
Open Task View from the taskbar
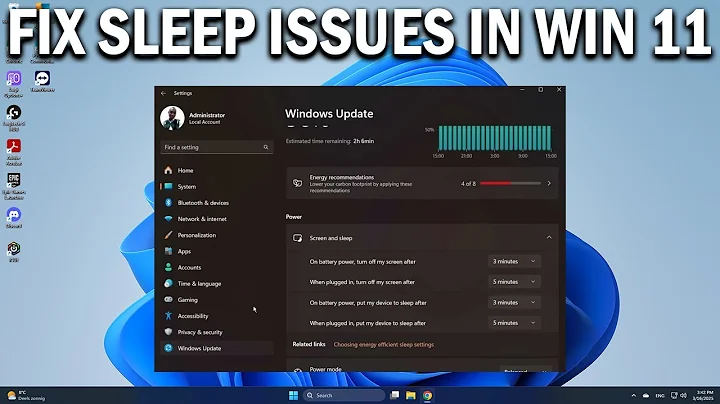pos(394,395)
